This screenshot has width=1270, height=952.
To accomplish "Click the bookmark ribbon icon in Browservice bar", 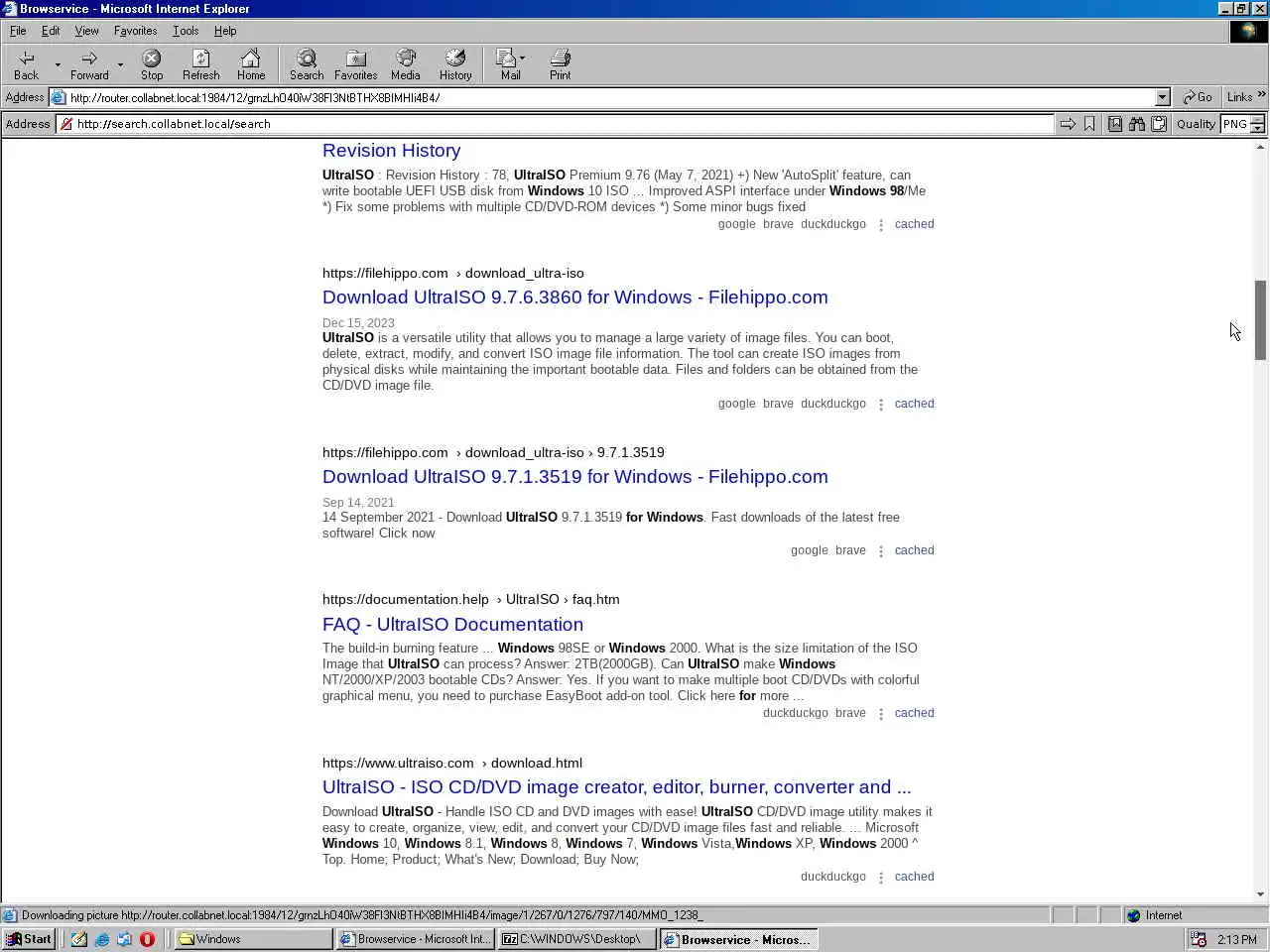I will tap(1089, 124).
